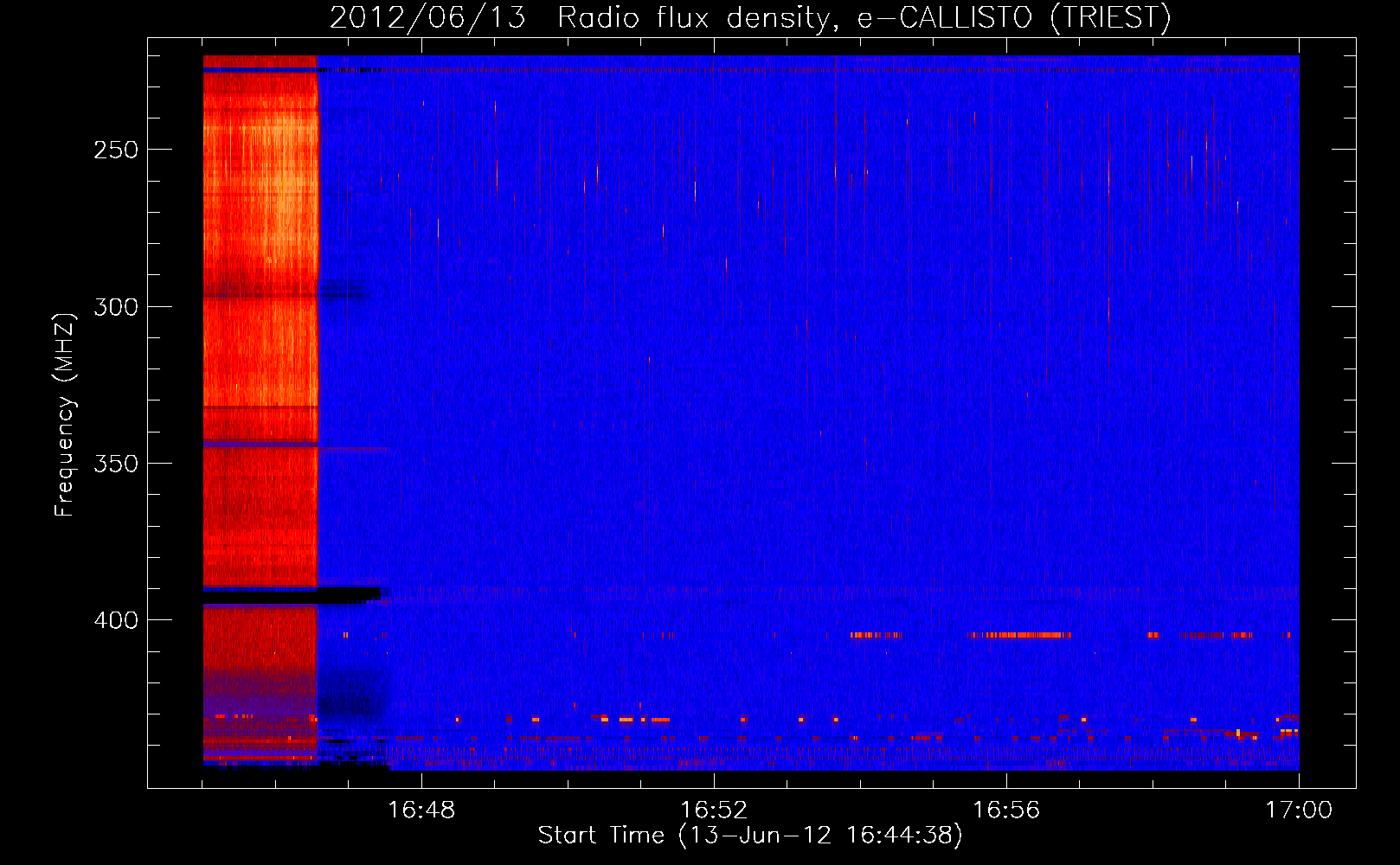This screenshot has height=865, width=1400.
Task: Select the 400 frequency tick label
Action: pos(116,620)
